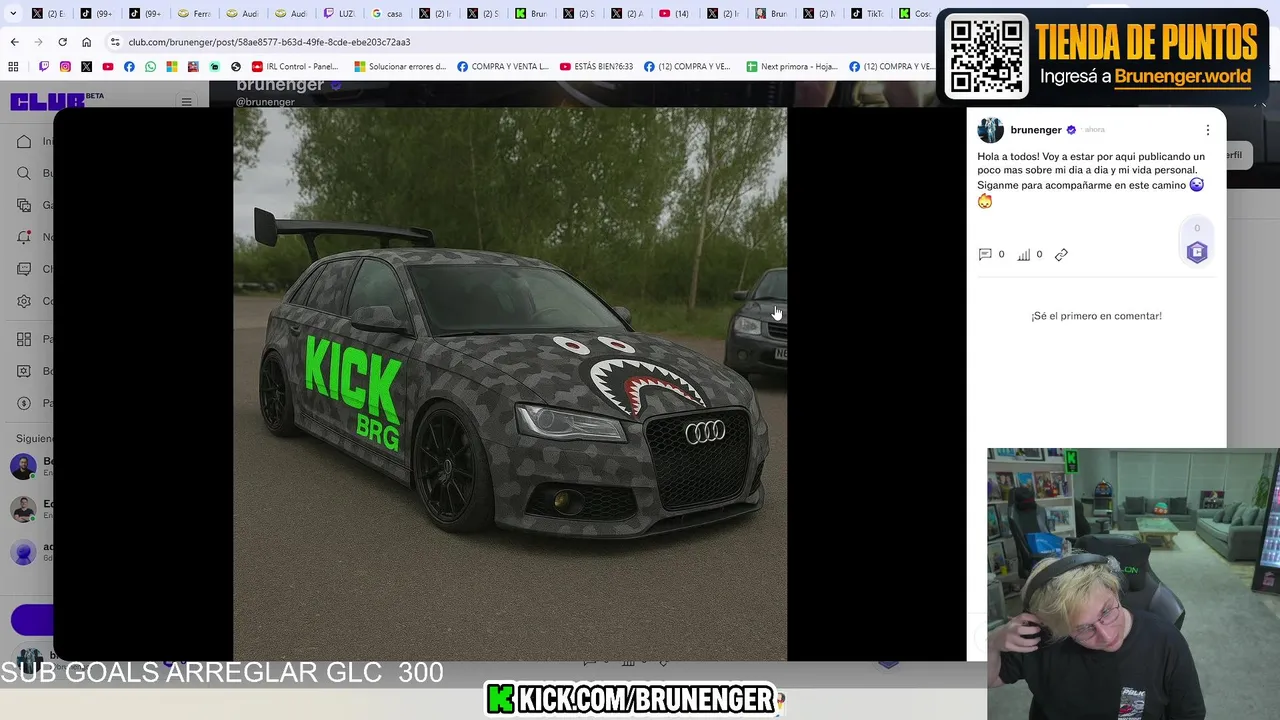Open post statistics bar chart icon
This screenshot has height=720, width=1280.
pyautogui.click(x=1024, y=255)
